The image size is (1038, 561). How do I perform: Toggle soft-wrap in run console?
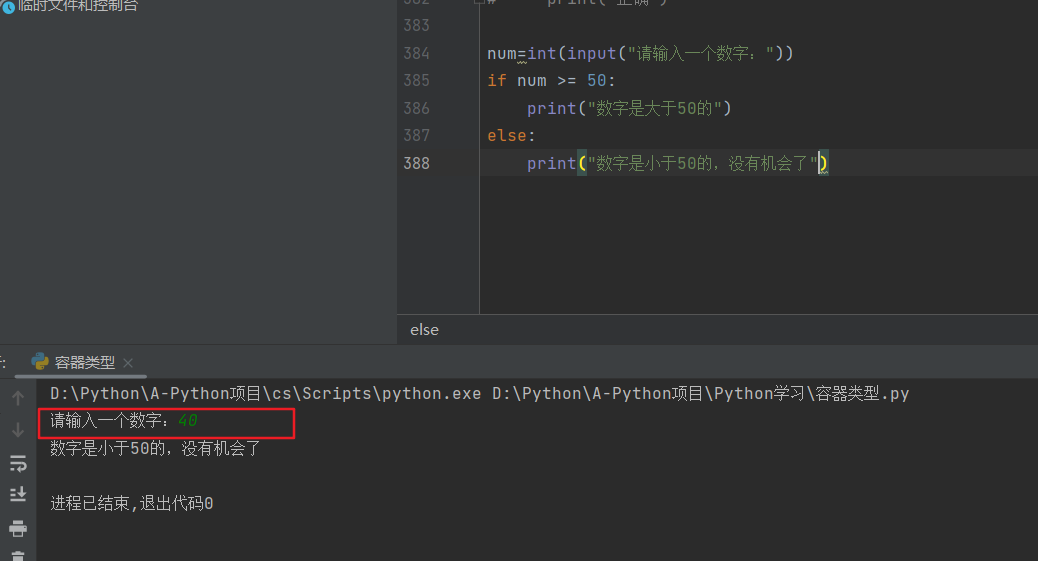(18, 463)
